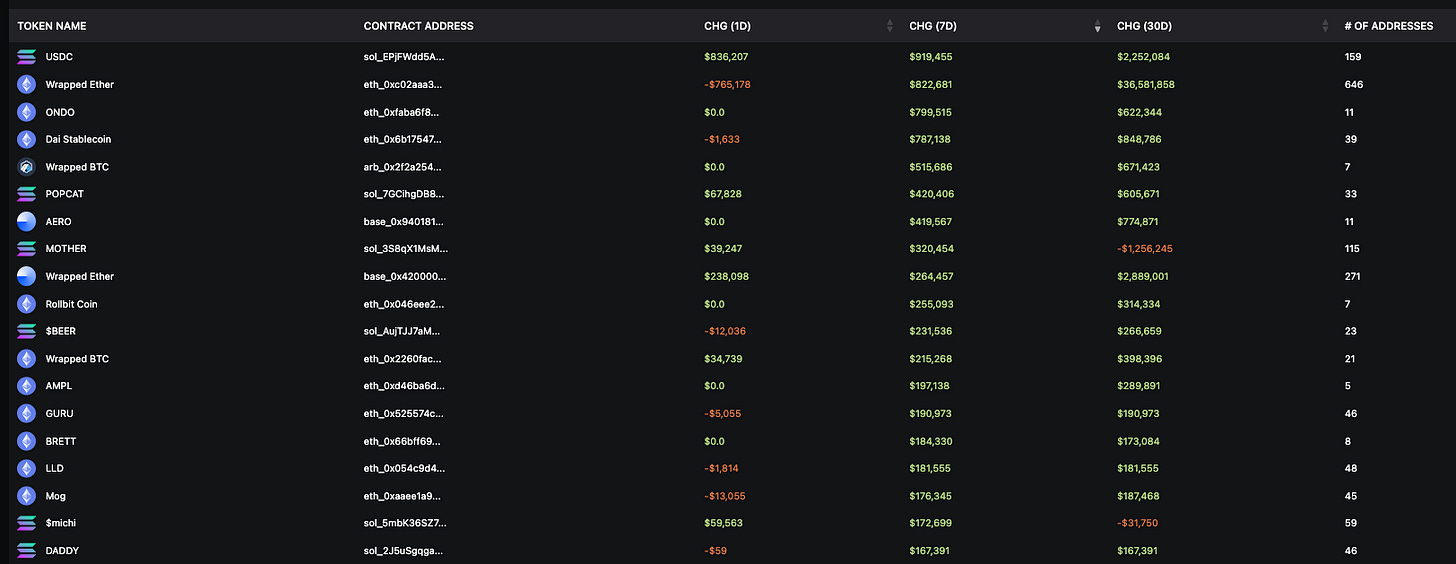Click the Base chain icon beside AERO
Viewport: 1456px width, 564px height.
(26, 222)
